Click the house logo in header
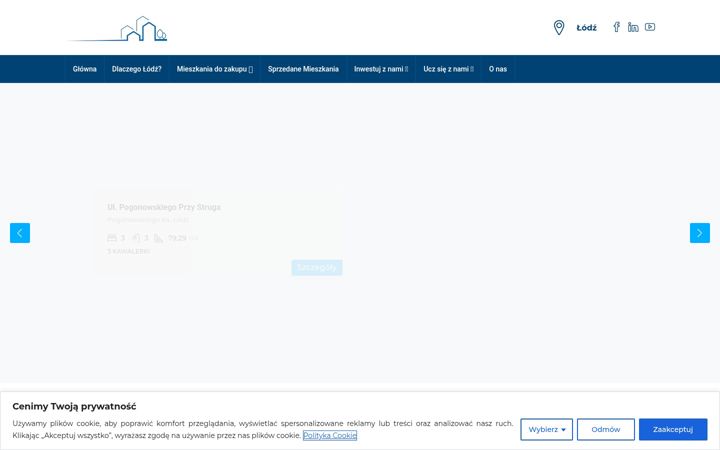 (x=118, y=28)
